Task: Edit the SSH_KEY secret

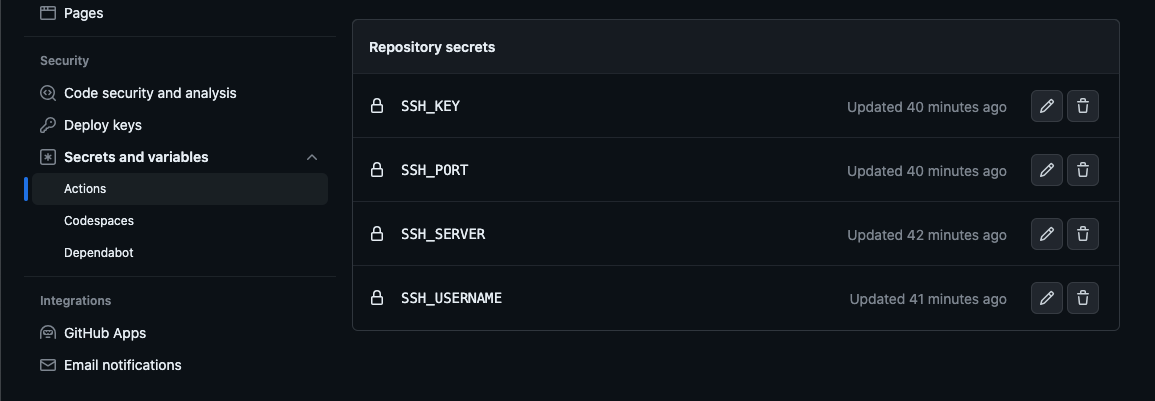Action: [x=1046, y=106]
